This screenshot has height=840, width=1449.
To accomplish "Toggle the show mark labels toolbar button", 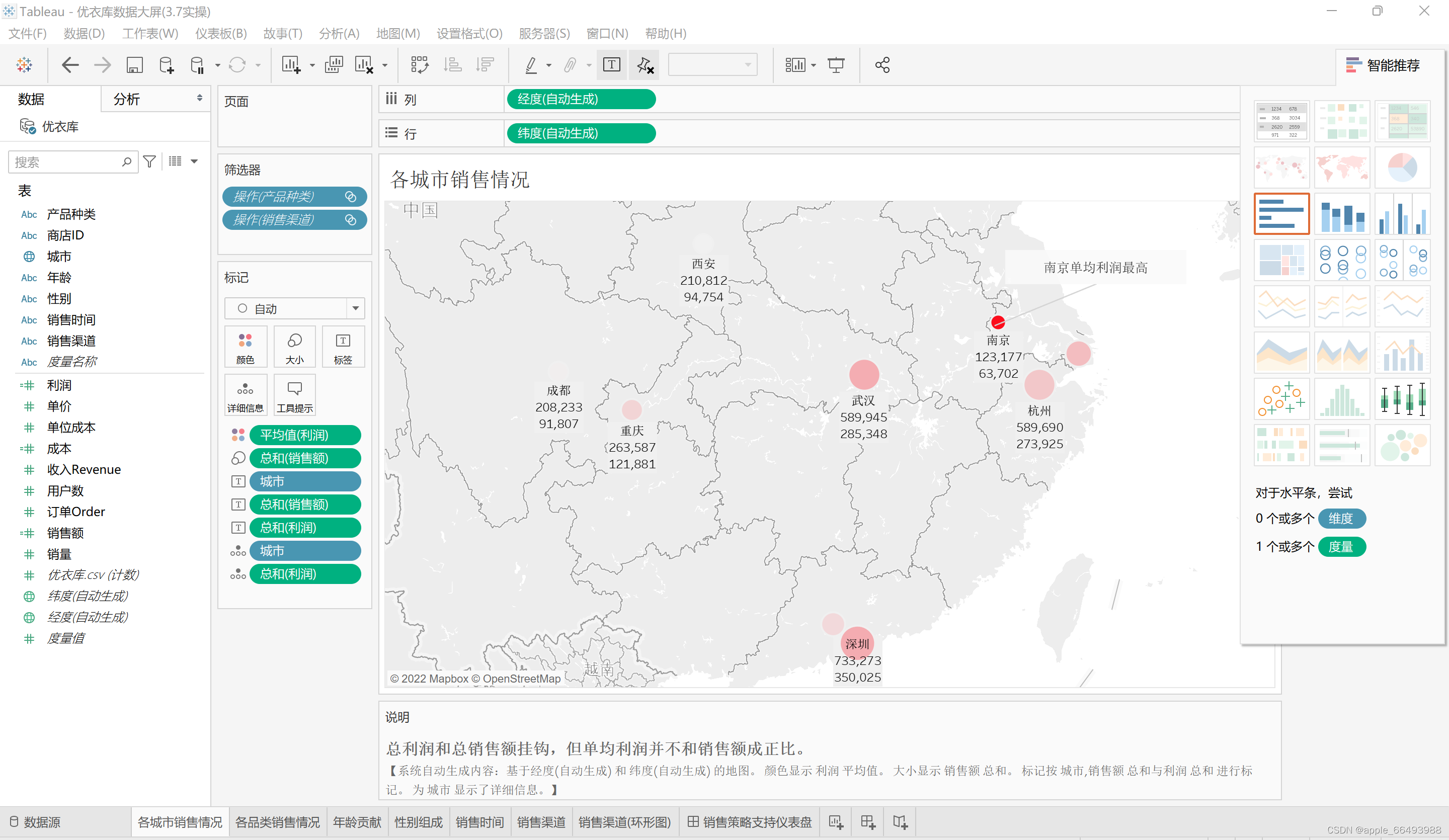I will [x=611, y=65].
